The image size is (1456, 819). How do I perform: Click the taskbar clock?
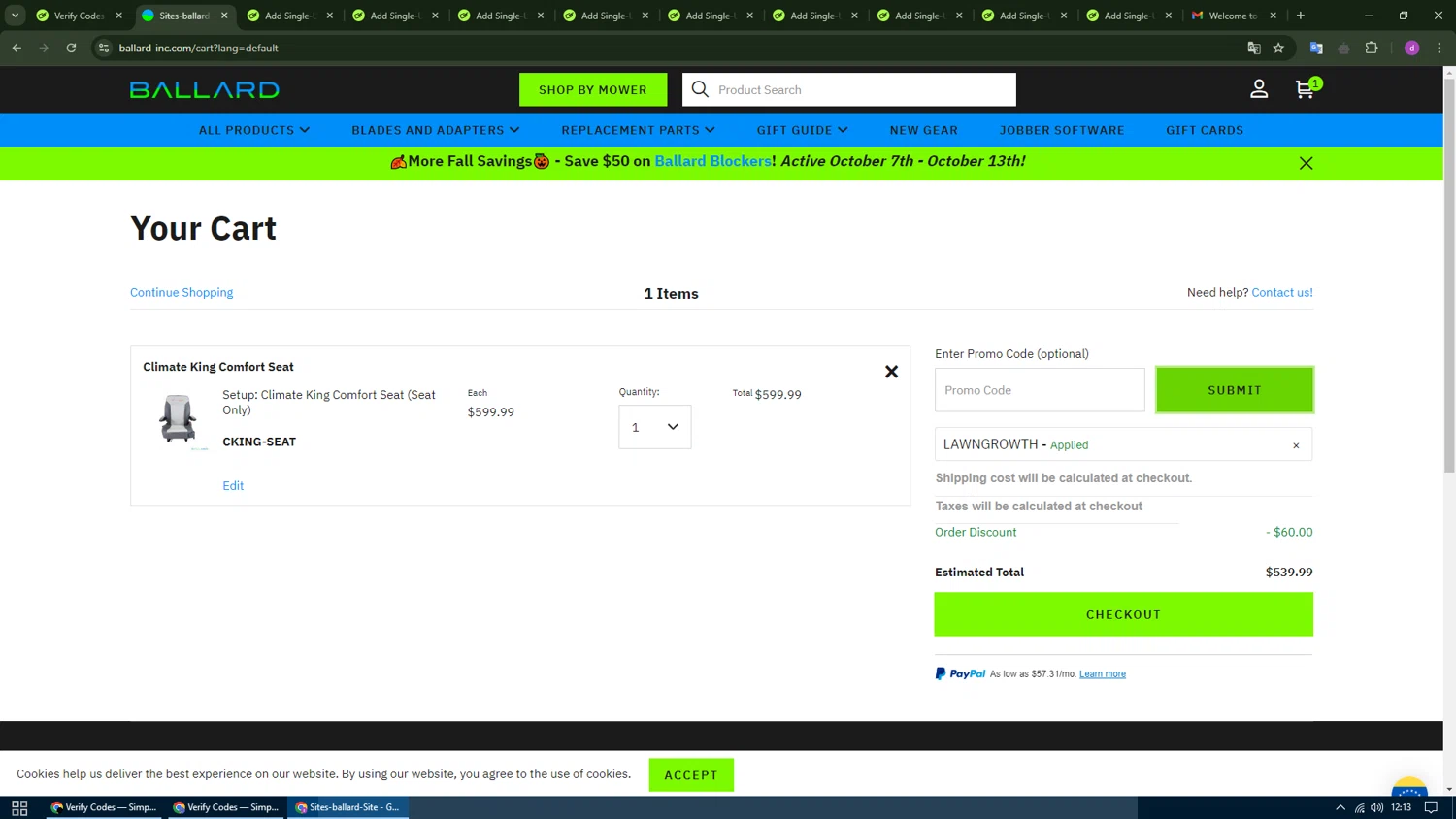(x=1401, y=807)
